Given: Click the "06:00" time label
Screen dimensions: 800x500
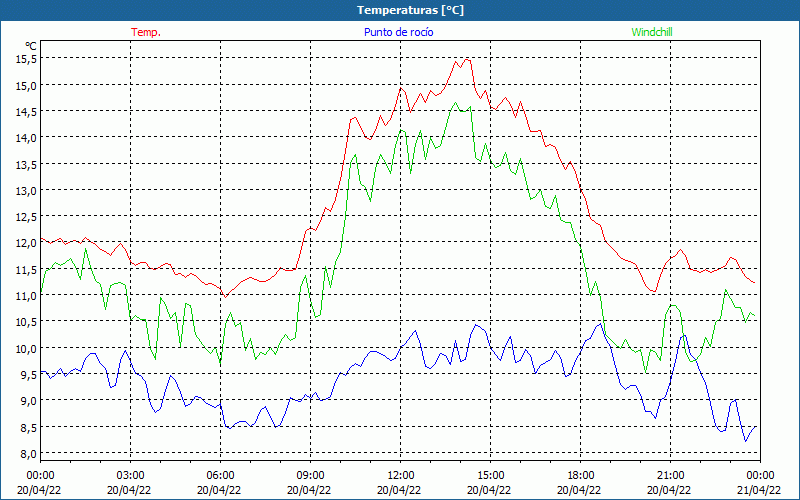Looking at the screenshot, I should point(220,476).
